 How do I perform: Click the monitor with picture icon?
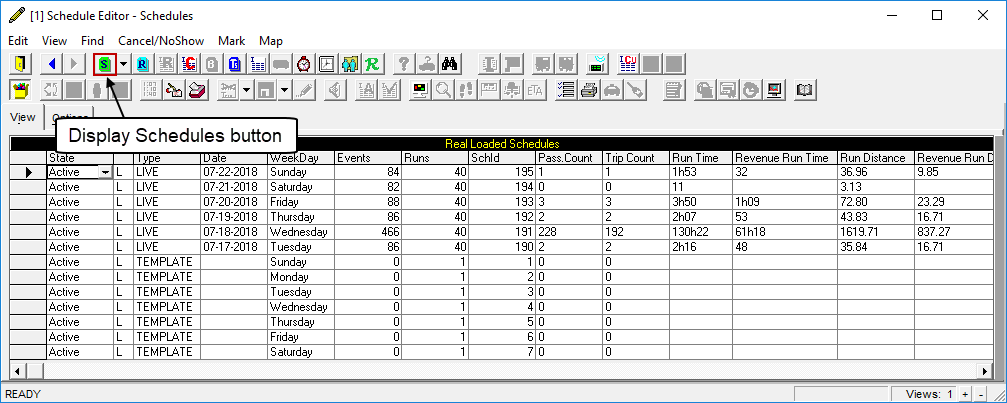coord(776,90)
